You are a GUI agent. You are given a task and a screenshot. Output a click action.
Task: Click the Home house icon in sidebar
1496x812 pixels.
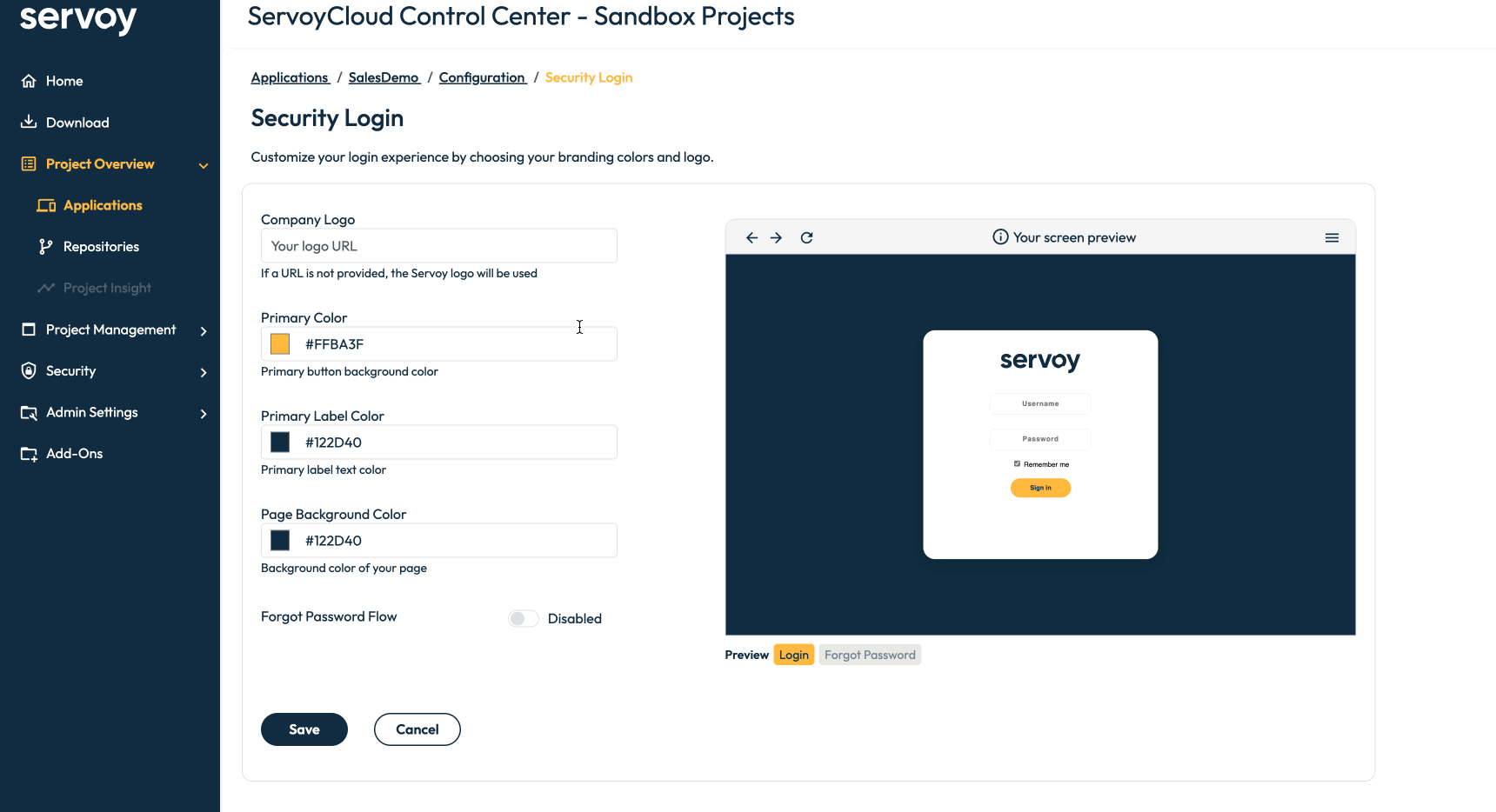coord(29,81)
